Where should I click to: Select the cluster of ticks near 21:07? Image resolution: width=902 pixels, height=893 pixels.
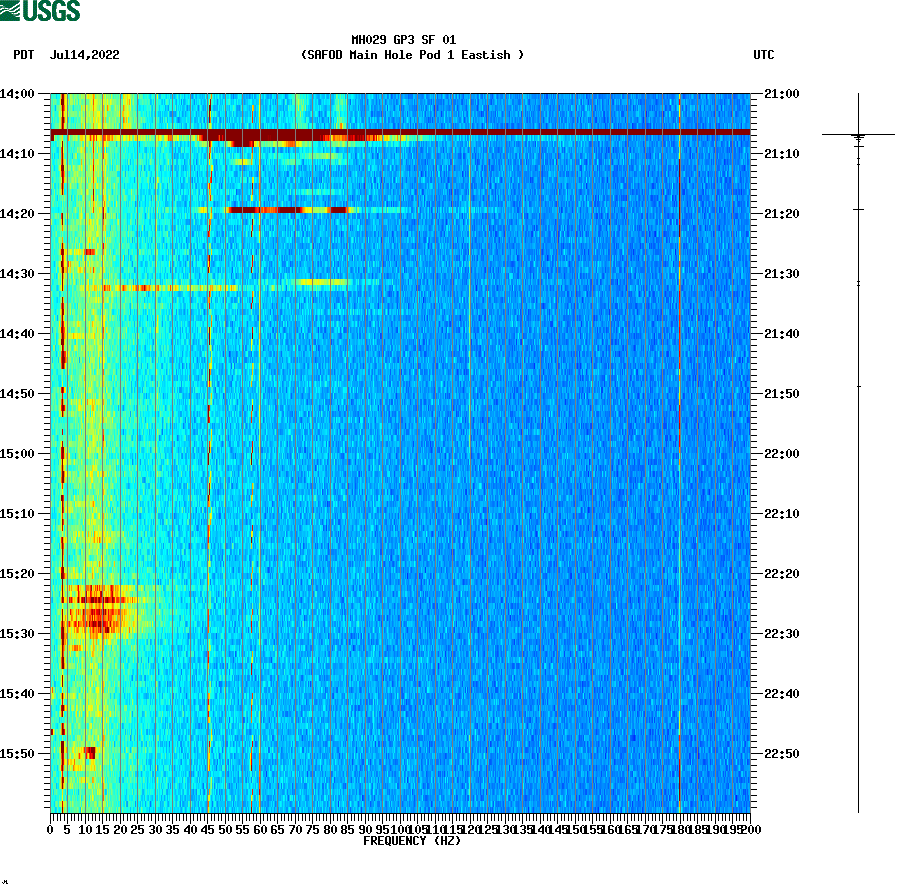pyautogui.click(x=858, y=135)
